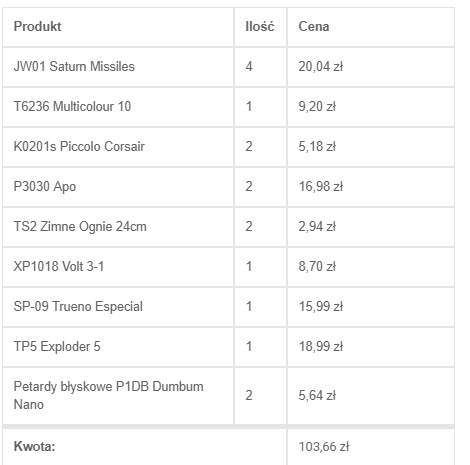Click the Ilość column header
This screenshot has height=465, width=470.
pos(260,27)
